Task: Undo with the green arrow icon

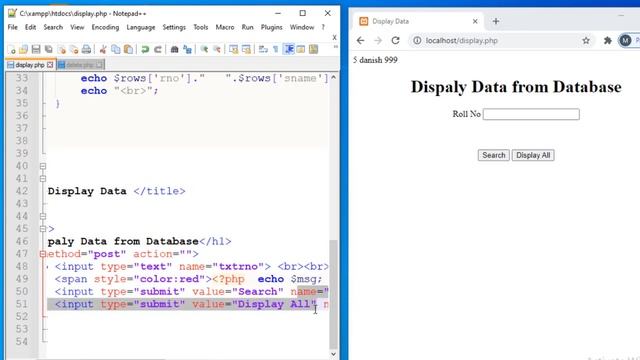Action: tap(145, 49)
